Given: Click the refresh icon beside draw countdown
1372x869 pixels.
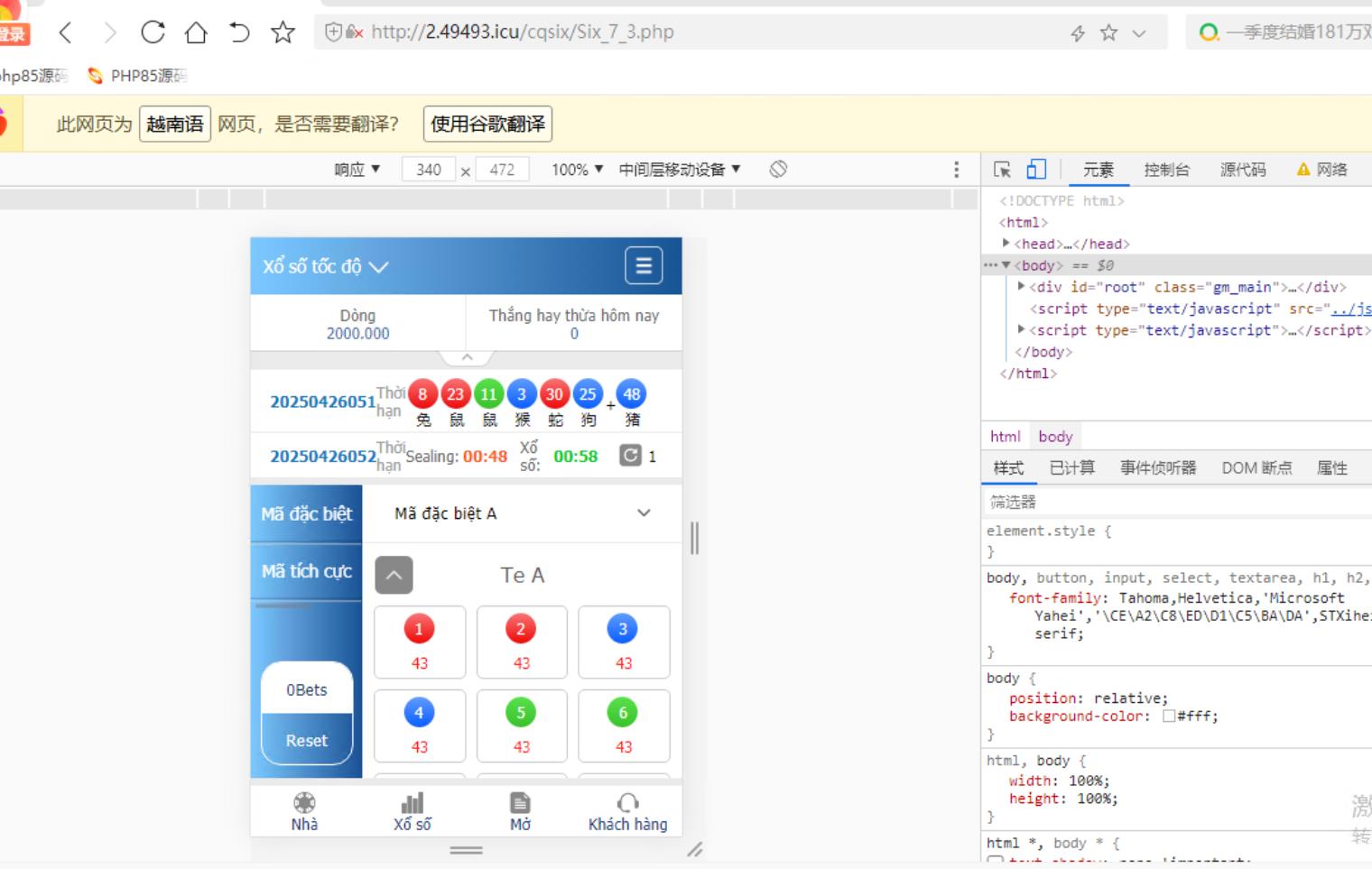Looking at the screenshot, I should 630,456.
